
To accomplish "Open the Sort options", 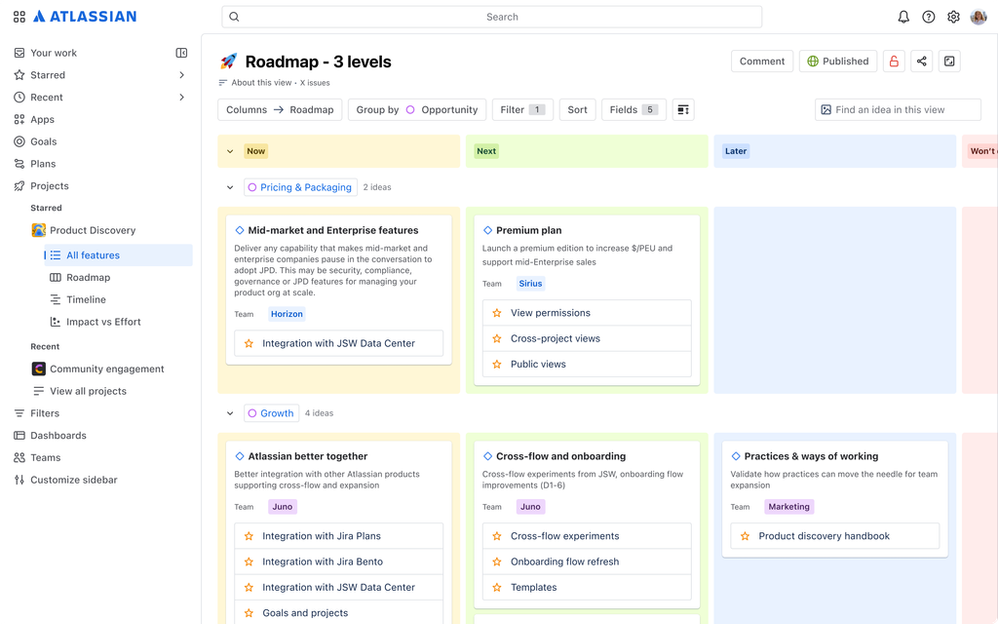I will 577,110.
